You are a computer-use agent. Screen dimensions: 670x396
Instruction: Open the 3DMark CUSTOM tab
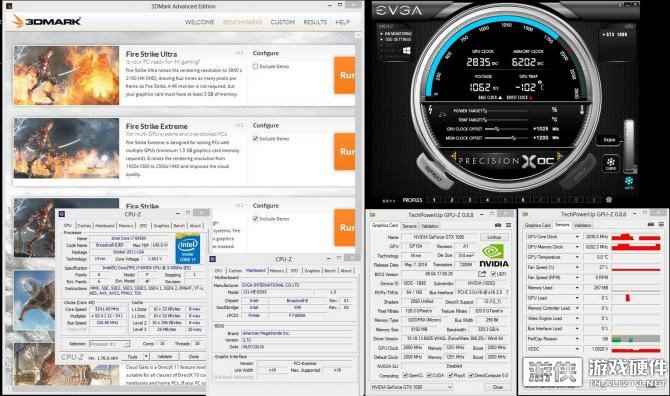(x=282, y=22)
